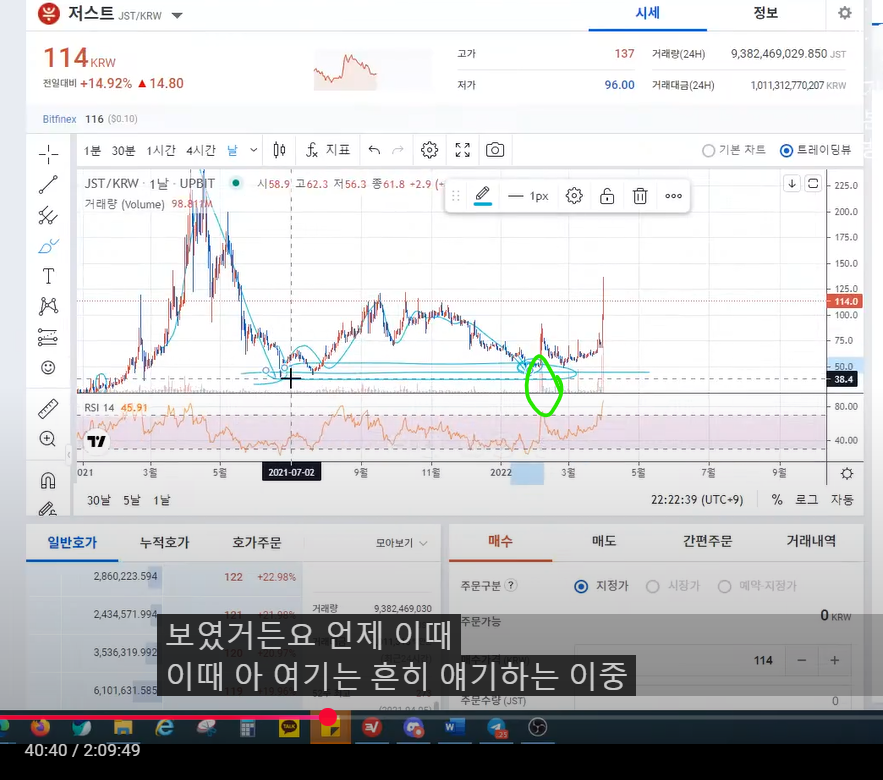
Task: Open page settings gear at top right
Action: [845, 13]
